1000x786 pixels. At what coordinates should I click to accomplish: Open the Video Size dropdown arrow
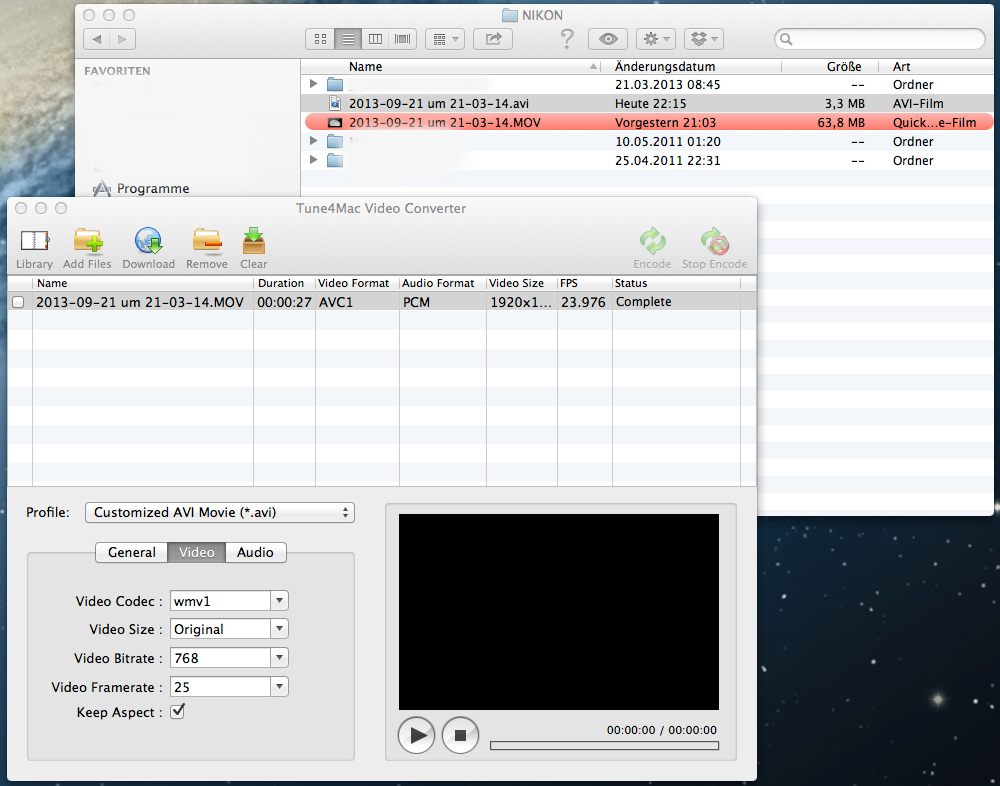tap(279, 628)
